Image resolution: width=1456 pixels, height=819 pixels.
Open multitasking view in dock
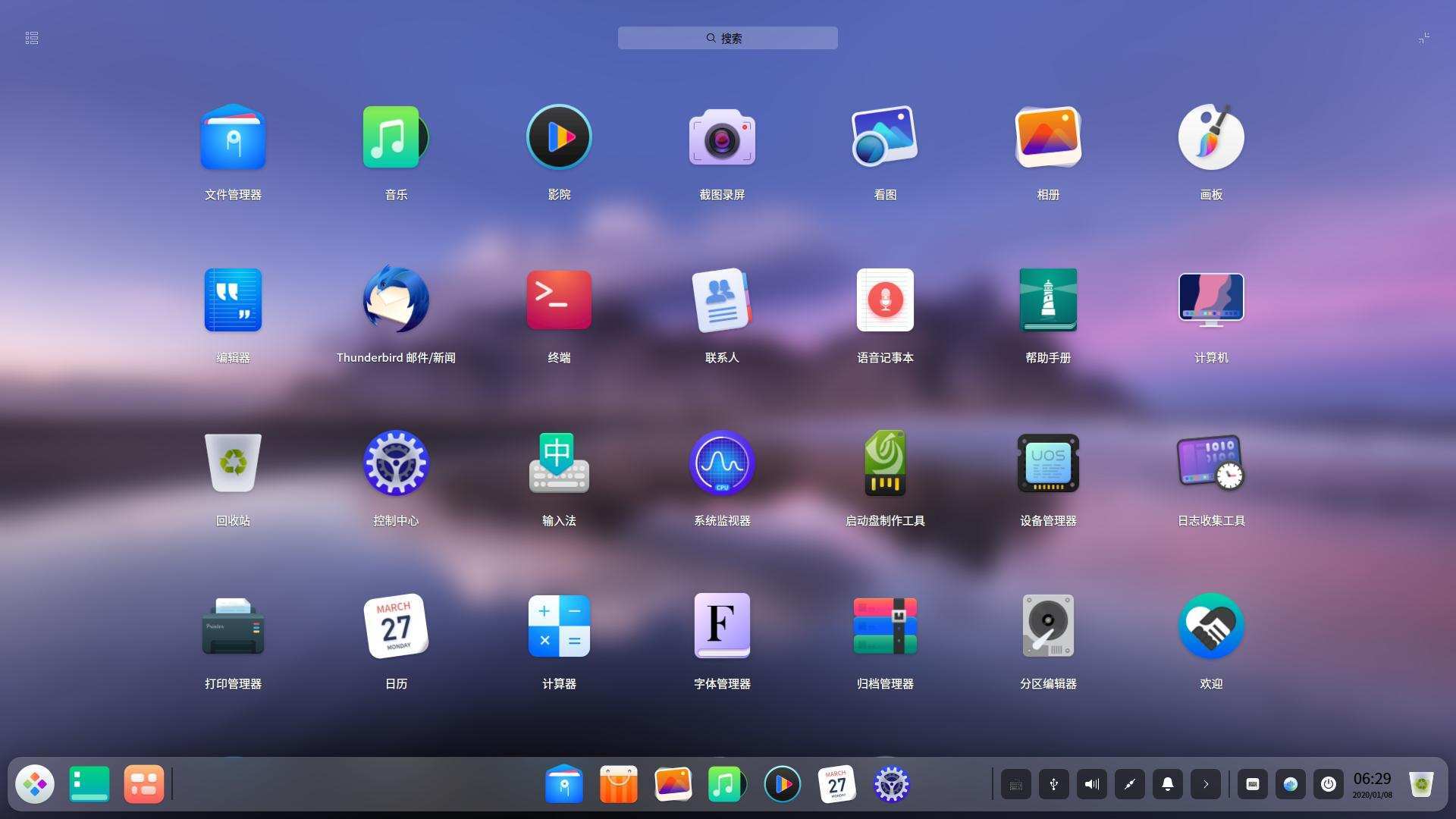click(144, 784)
